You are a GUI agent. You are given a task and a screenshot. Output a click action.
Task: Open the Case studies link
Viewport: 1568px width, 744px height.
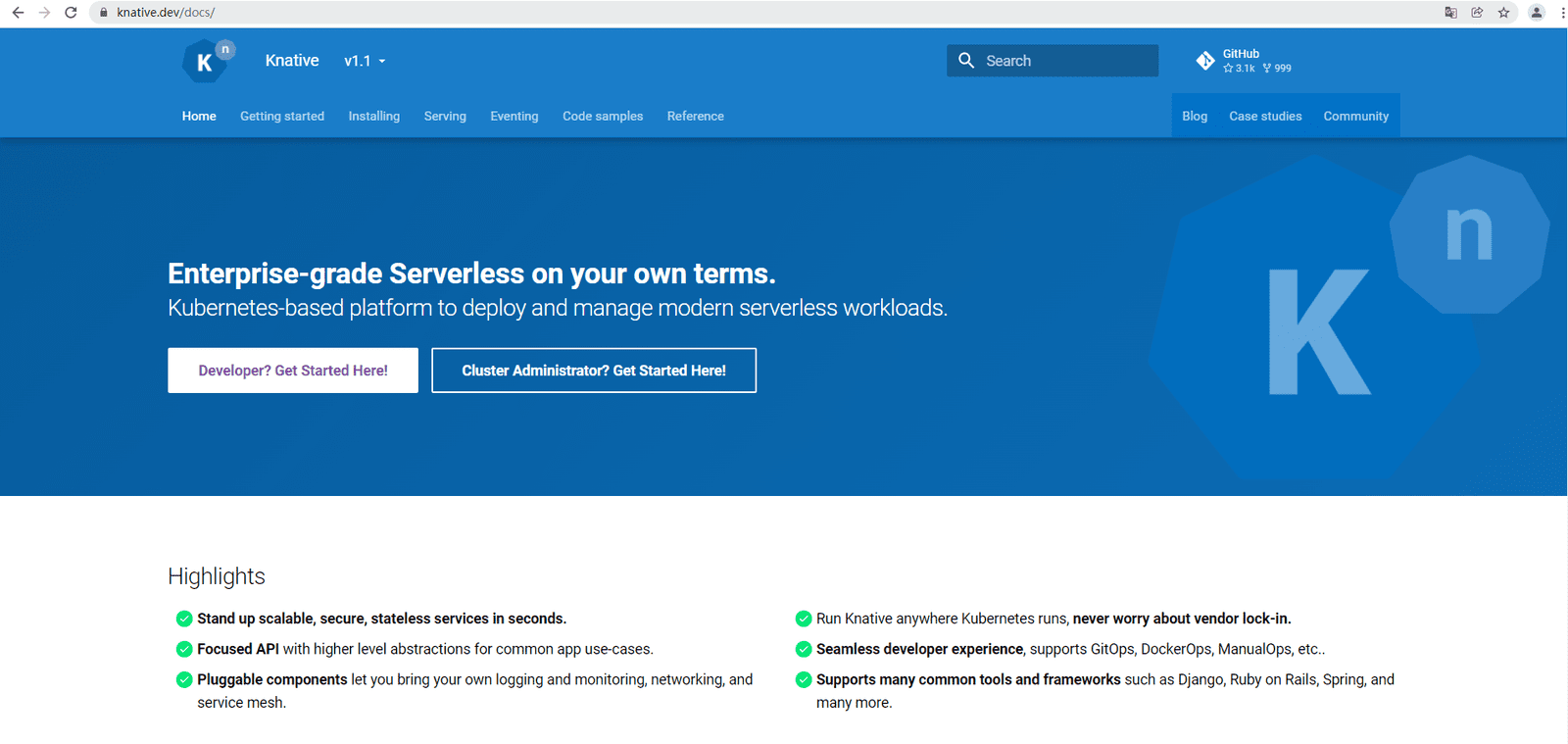click(1265, 116)
